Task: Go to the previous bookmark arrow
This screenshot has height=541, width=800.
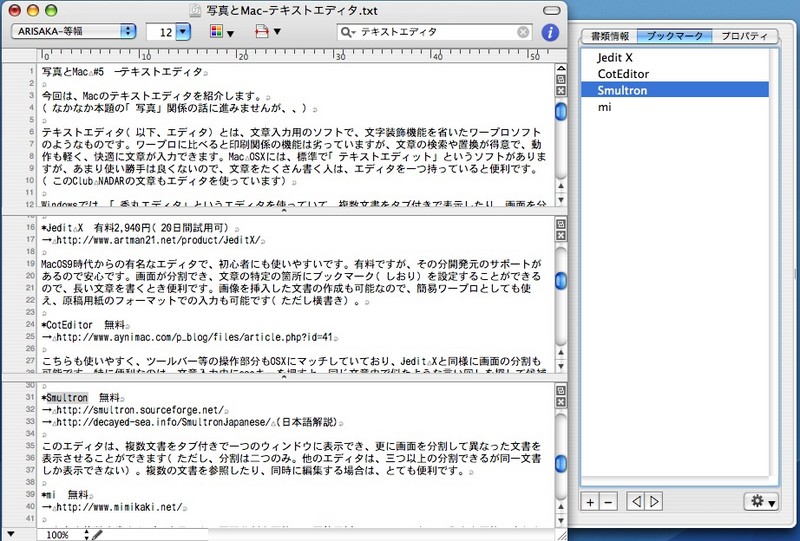Action: click(x=636, y=502)
